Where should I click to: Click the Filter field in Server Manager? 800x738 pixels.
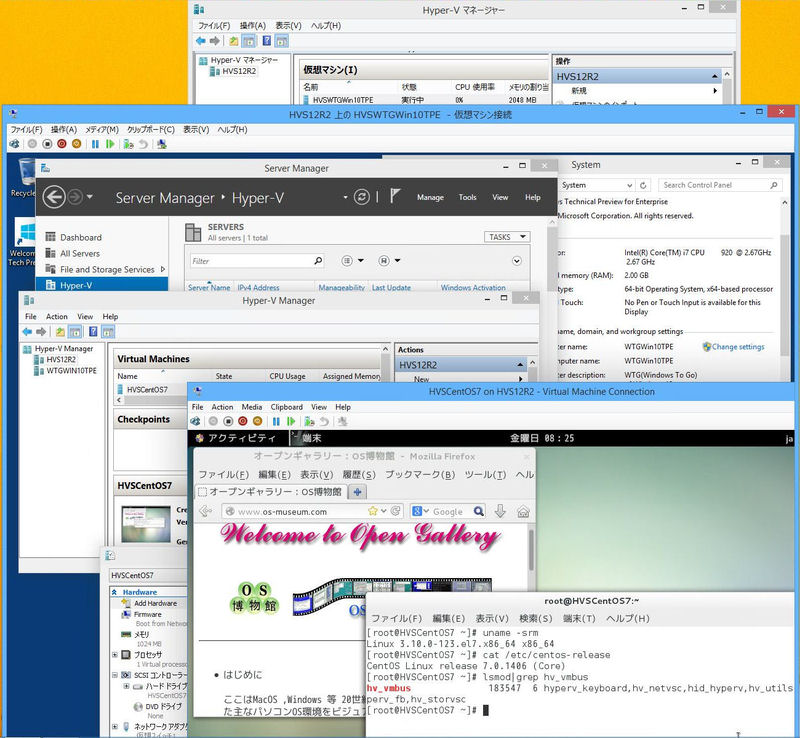coord(258,261)
